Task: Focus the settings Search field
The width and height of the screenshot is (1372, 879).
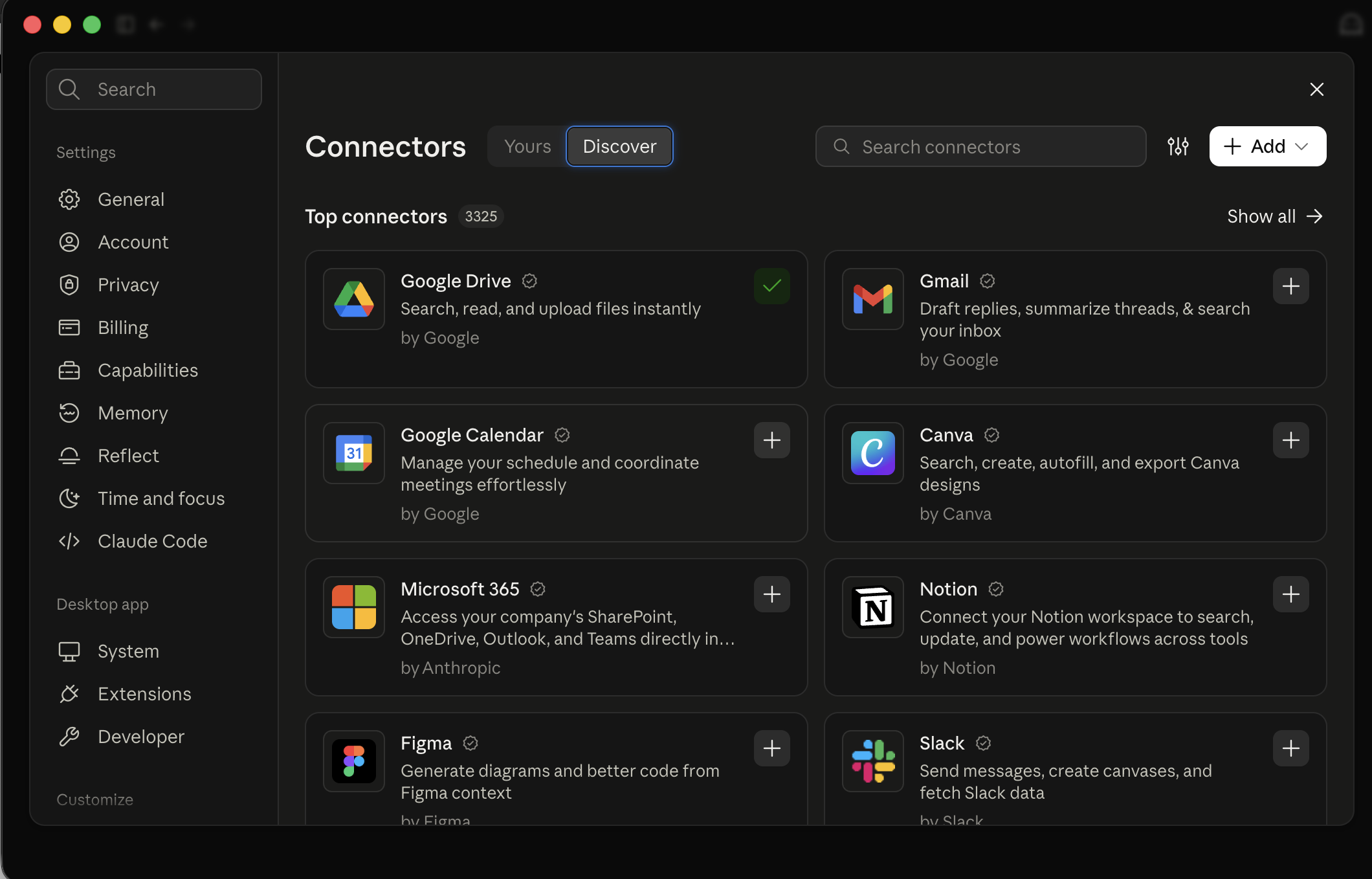Action: pos(154,89)
